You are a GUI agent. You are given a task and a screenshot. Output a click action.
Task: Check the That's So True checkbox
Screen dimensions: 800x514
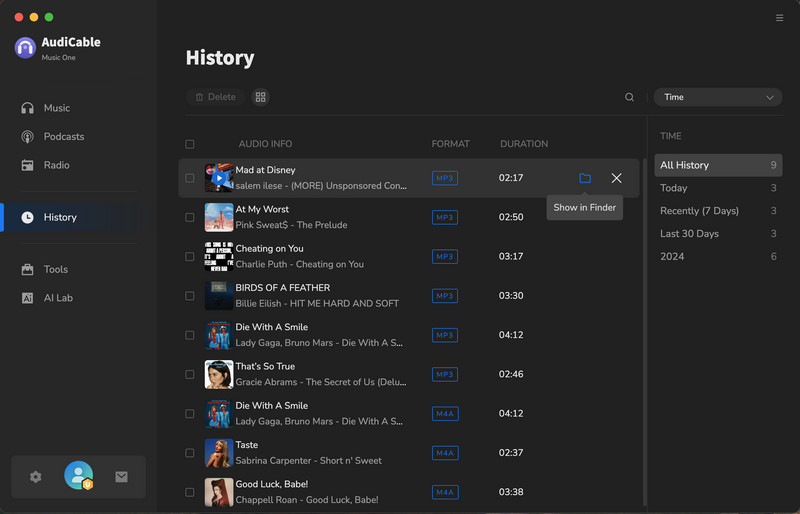pyautogui.click(x=190, y=374)
